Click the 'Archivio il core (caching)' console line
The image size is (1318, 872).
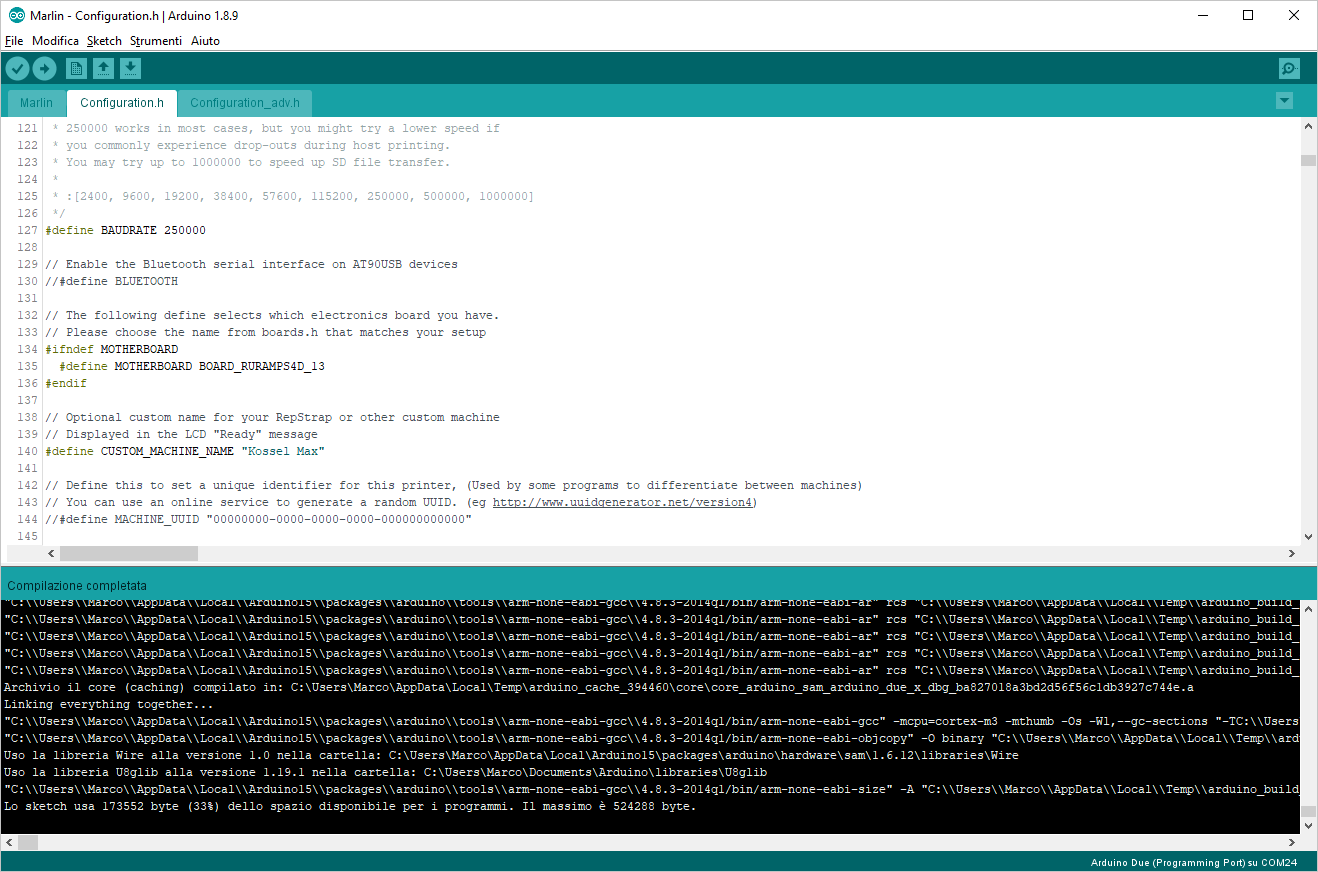(598, 687)
